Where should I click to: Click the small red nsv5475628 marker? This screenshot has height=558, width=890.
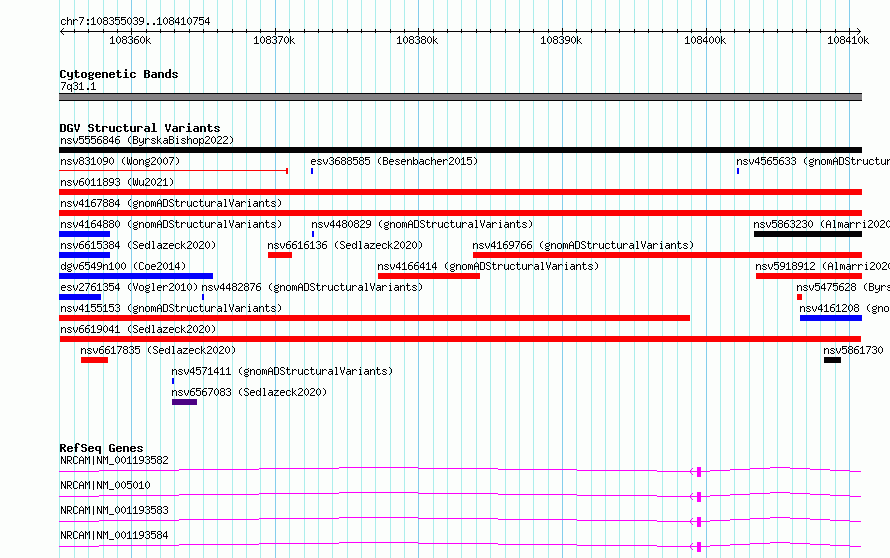tap(799, 297)
